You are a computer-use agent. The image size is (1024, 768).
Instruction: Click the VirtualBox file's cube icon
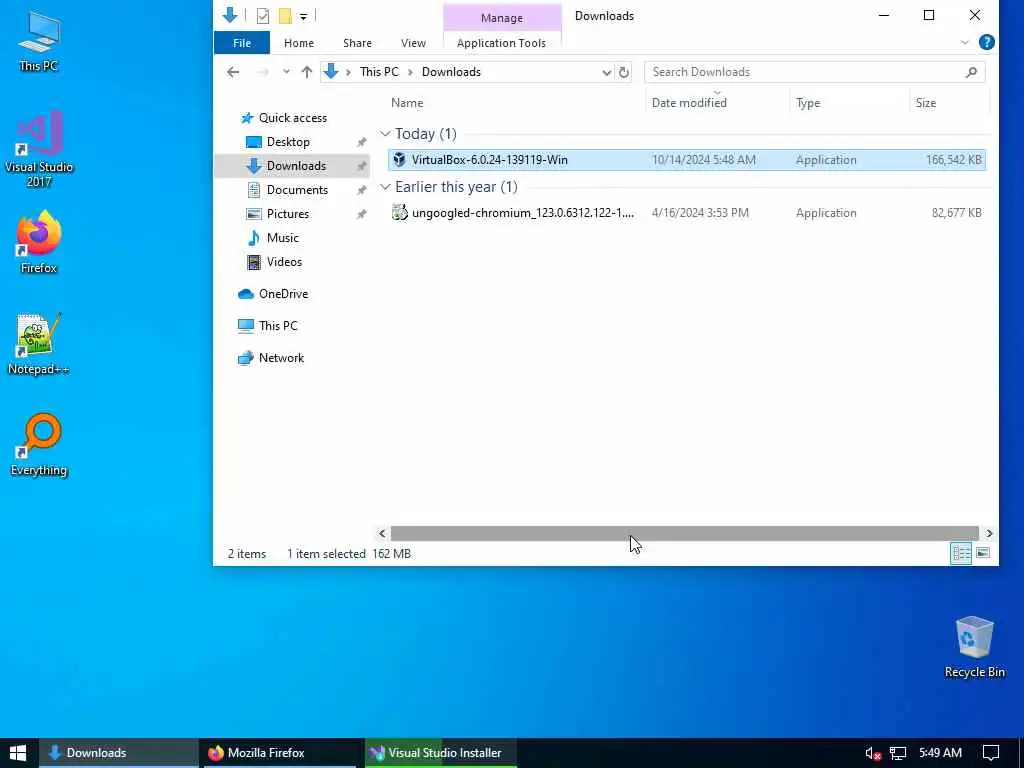pyautogui.click(x=399, y=160)
